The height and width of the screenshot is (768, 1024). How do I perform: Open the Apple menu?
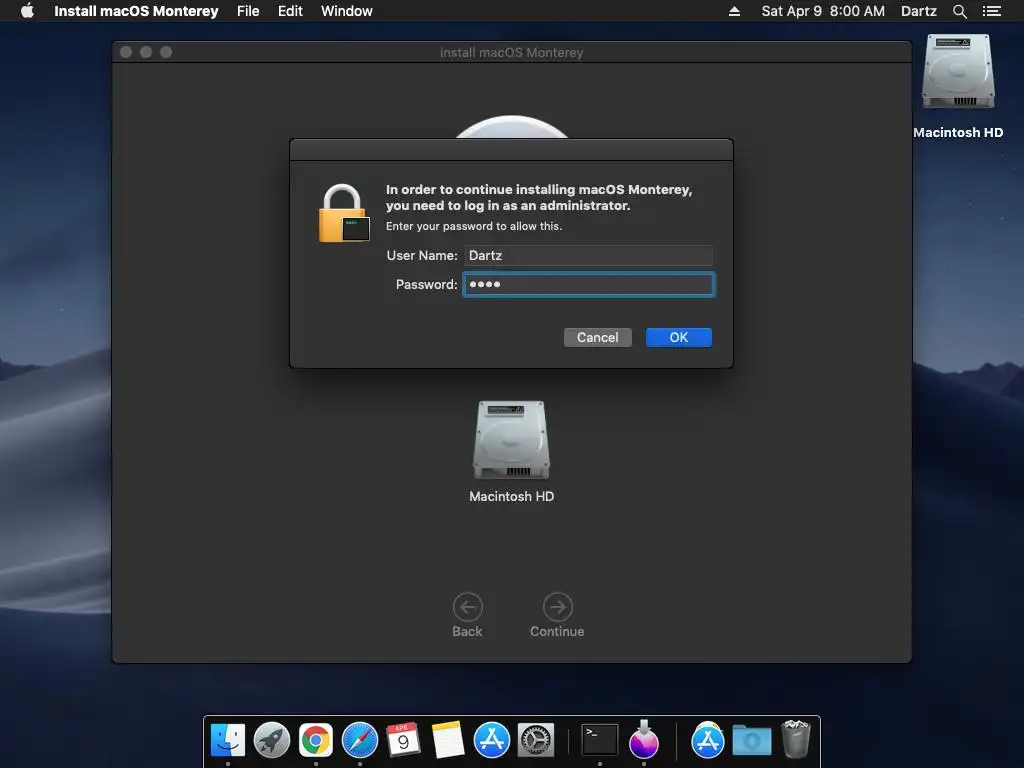(x=27, y=11)
